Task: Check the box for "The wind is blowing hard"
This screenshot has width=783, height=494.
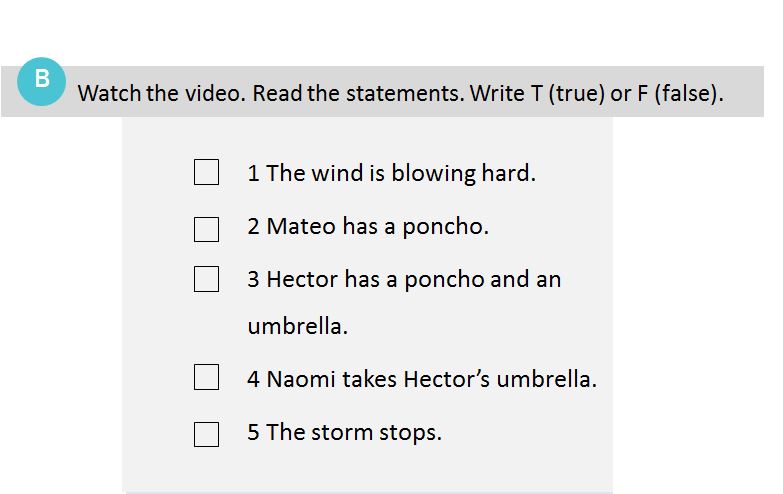Action: (x=206, y=173)
